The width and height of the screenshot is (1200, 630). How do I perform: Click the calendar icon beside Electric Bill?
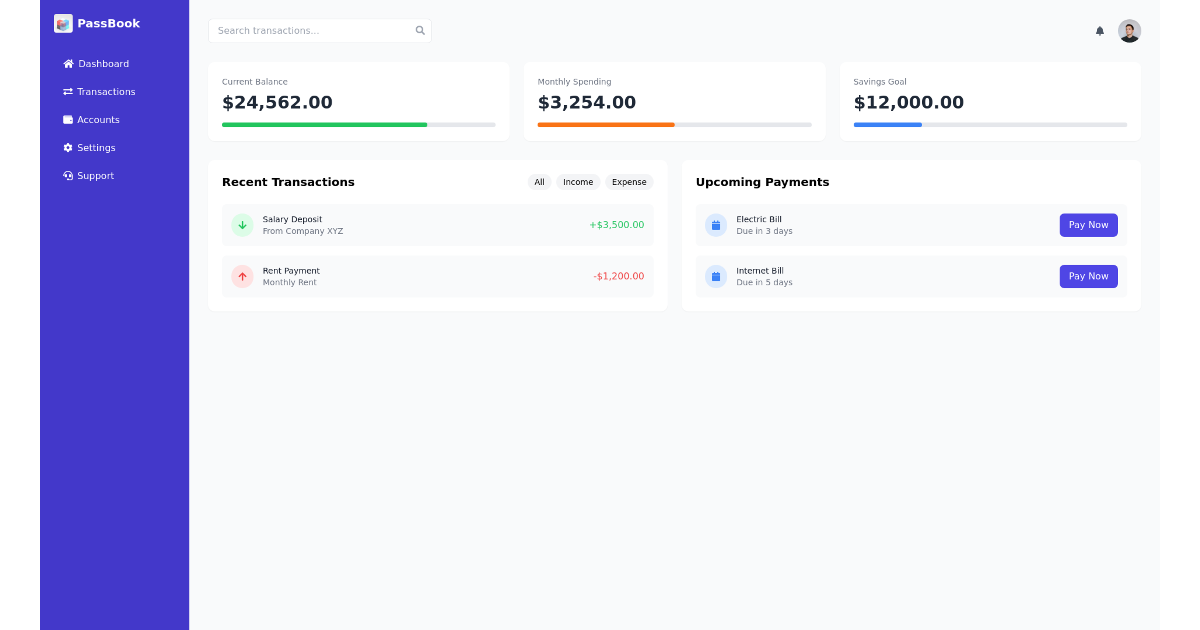coord(716,225)
